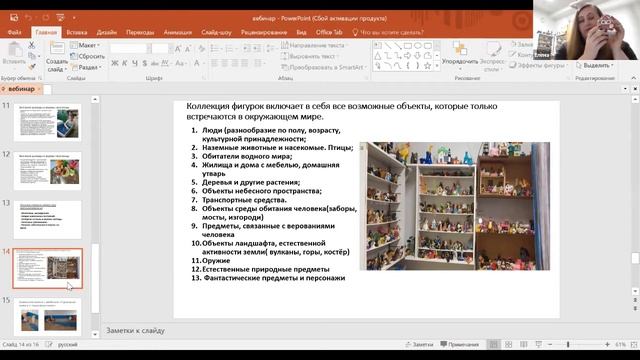Start slideshow from quick access toolbar icon
The image size is (640, 360).
pyautogui.click(x=60, y=18)
